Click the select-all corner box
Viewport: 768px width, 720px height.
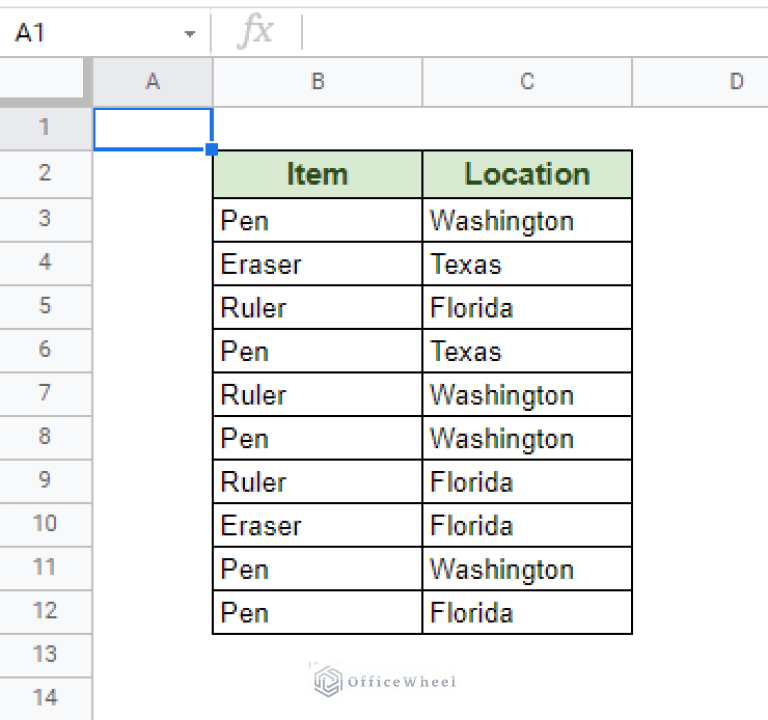[42, 78]
